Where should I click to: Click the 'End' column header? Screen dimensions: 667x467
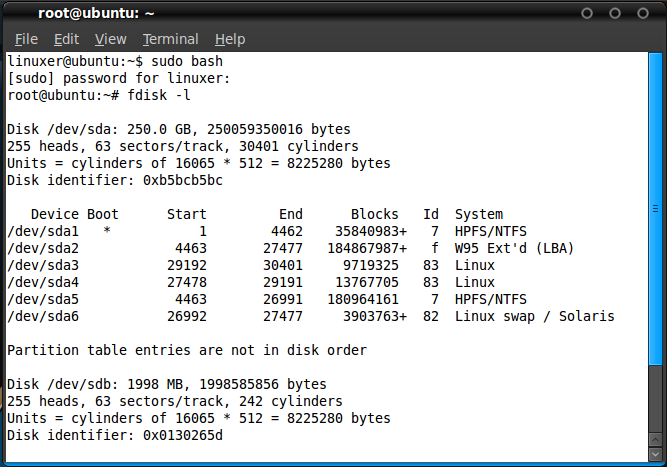pos(291,214)
